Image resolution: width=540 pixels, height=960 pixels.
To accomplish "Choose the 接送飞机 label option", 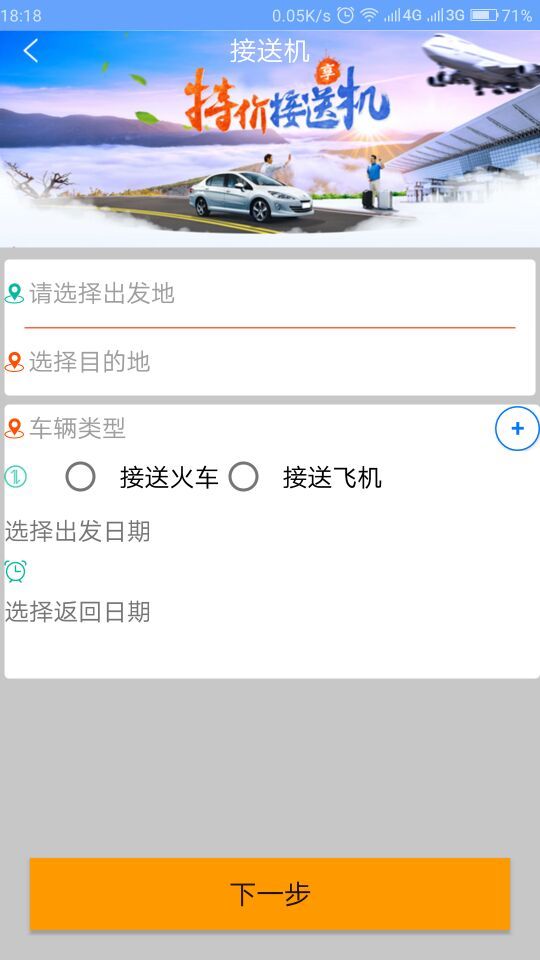I will click(332, 478).
